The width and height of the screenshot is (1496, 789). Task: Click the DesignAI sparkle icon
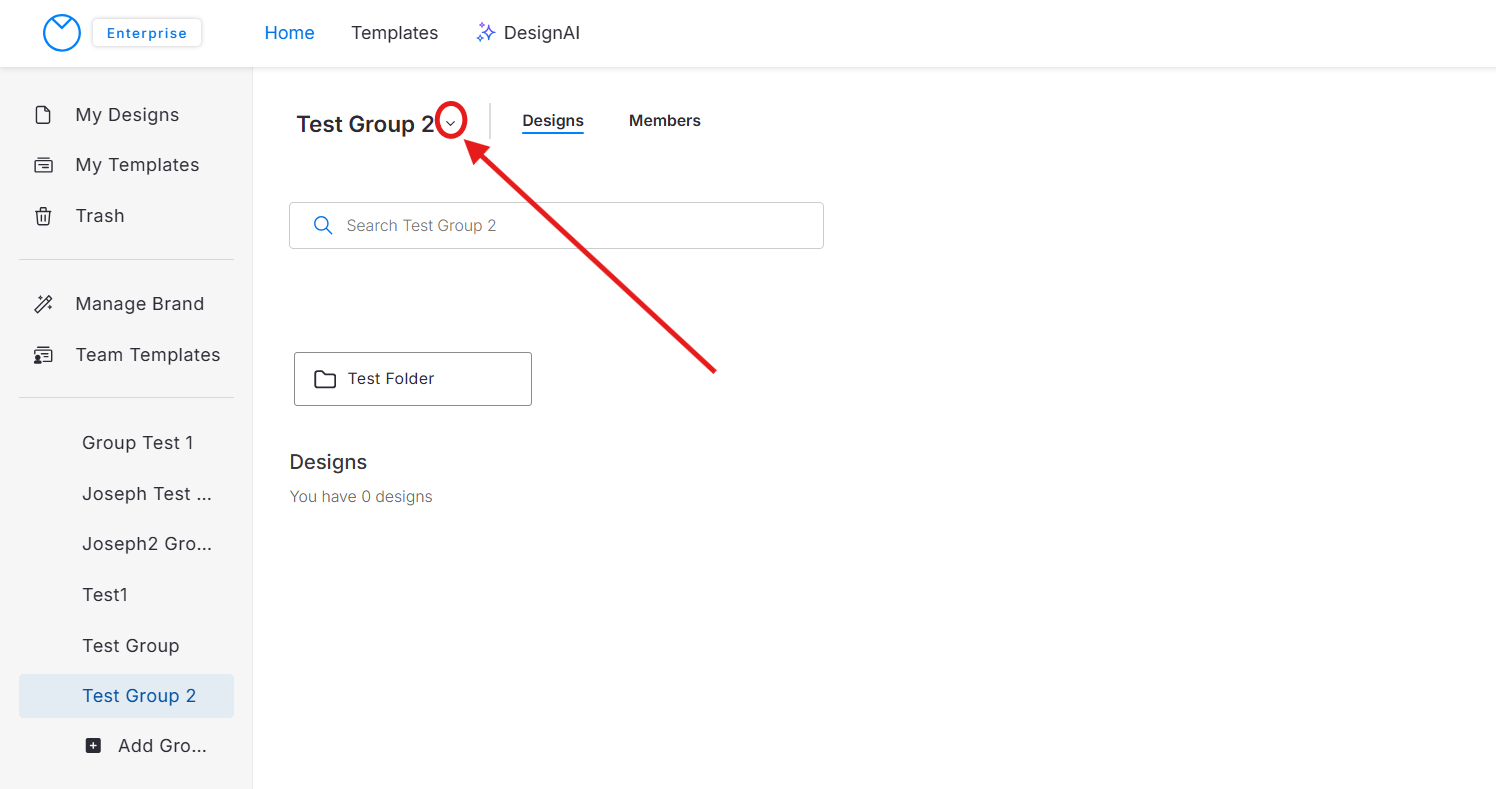point(486,33)
